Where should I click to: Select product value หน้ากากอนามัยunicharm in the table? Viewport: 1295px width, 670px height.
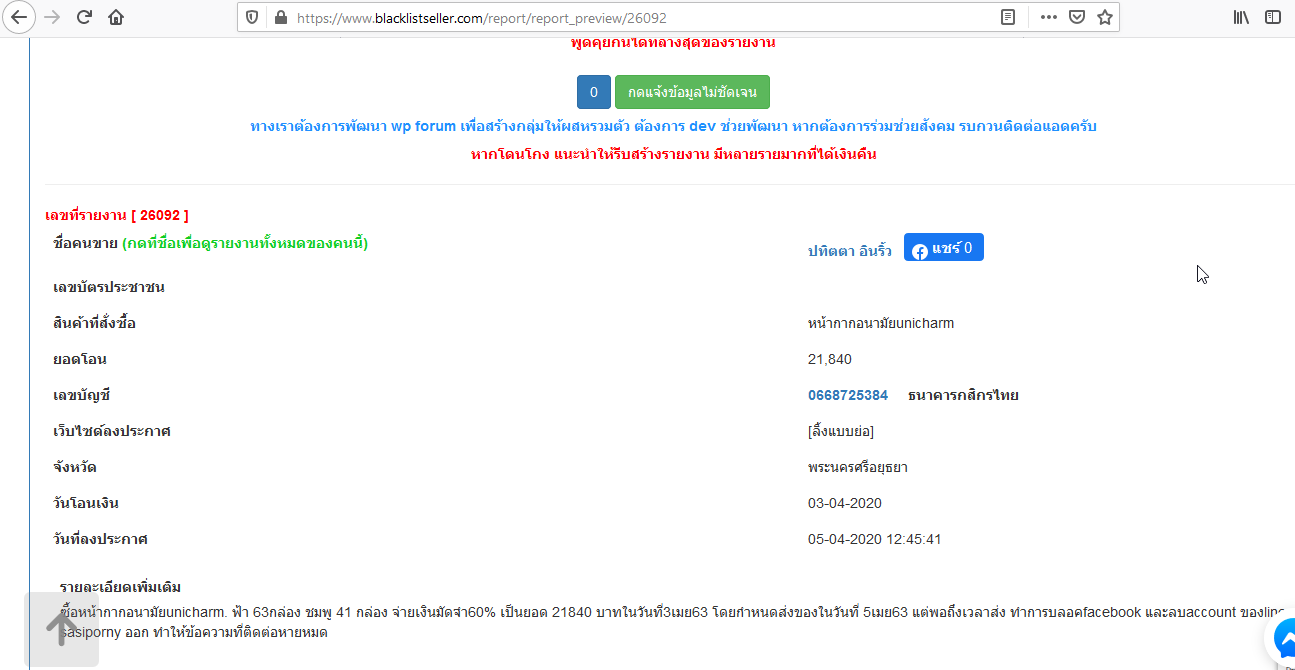click(x=881, y=323)
